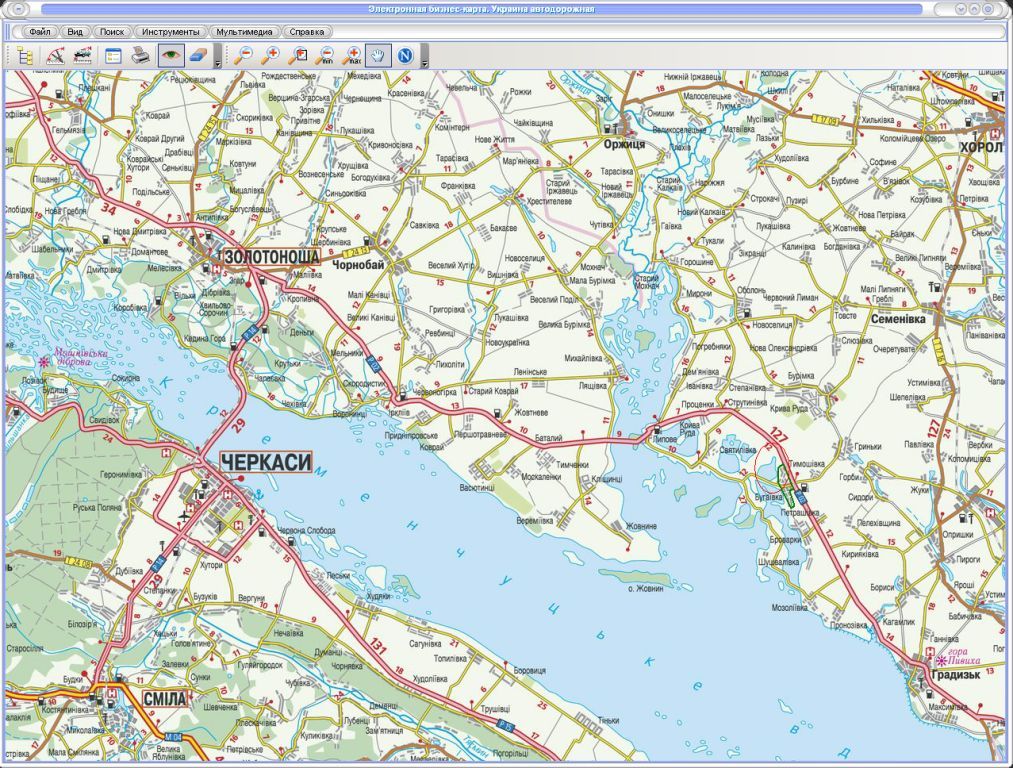Expand the second toolbar overflow arrow

tap(424, 56)
